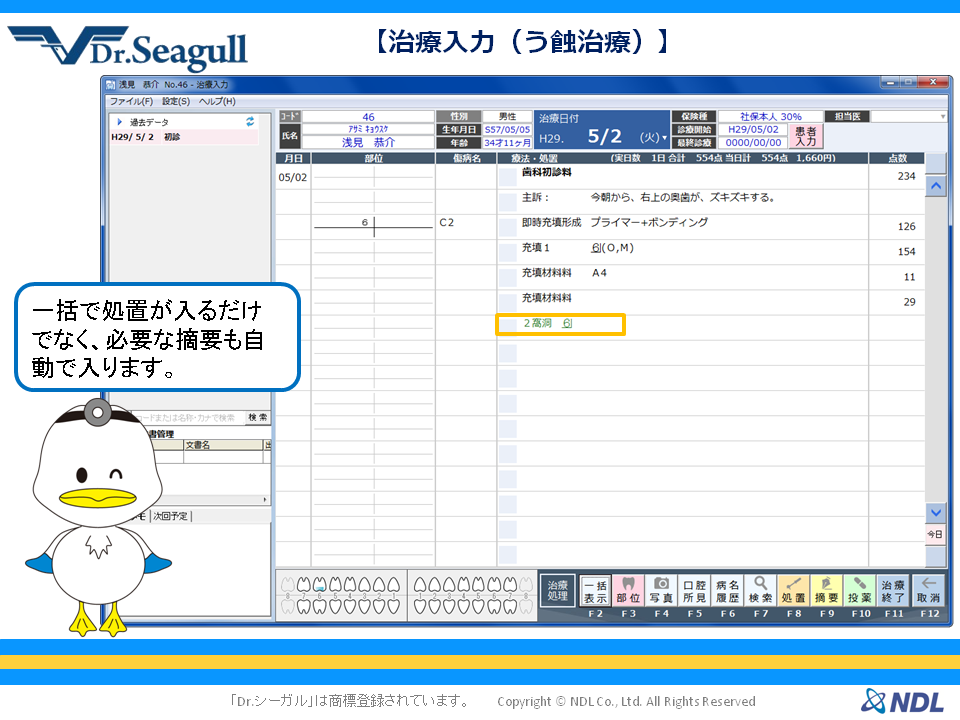Open the 部位 tooth position tool (F3)
The width and height of the screenshot is (960, 720).
(628, 590)
